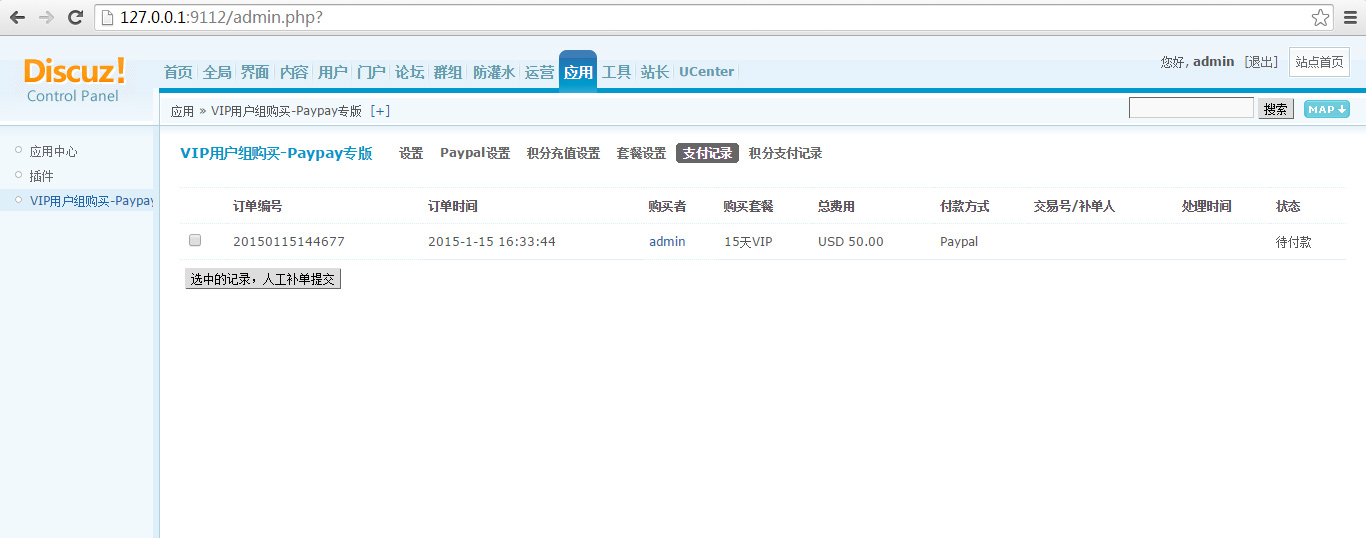Select the 支付记录 tab
Screen dimensions: 1366x538
pos(707,154)
